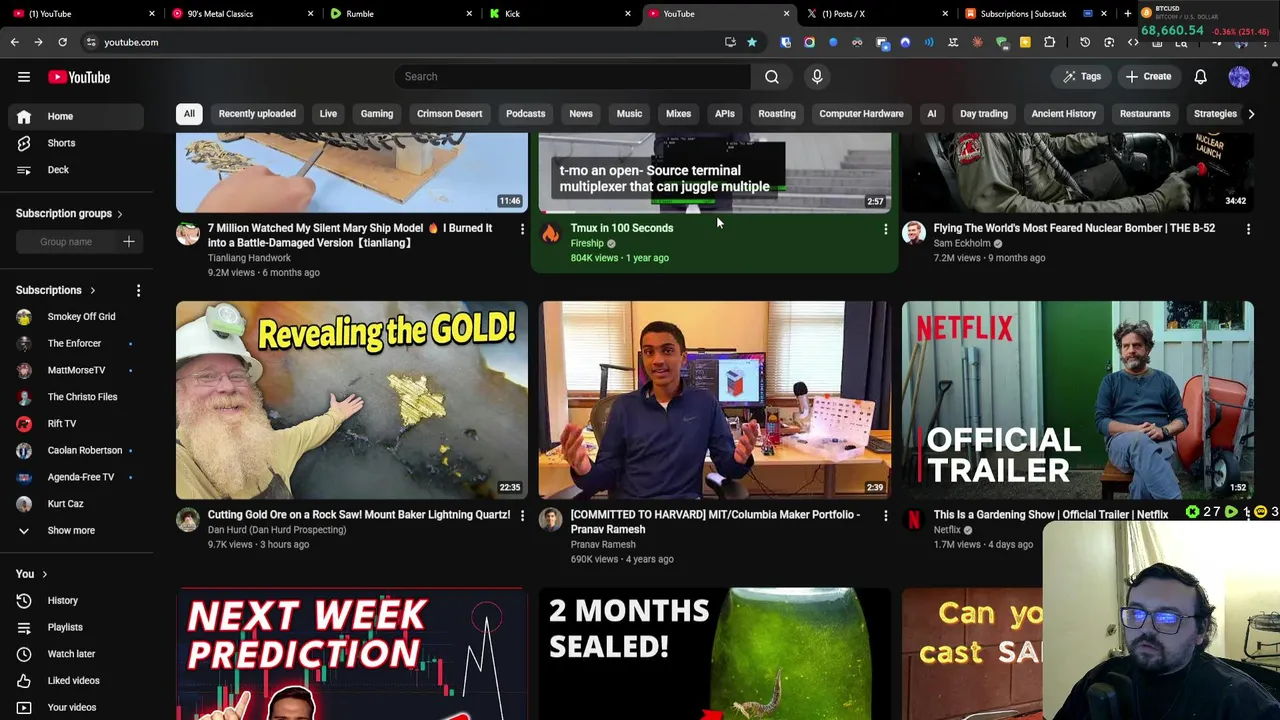Open options for B-52 bomber video
The image size is (1280, 720).
tap(1248, 230)
